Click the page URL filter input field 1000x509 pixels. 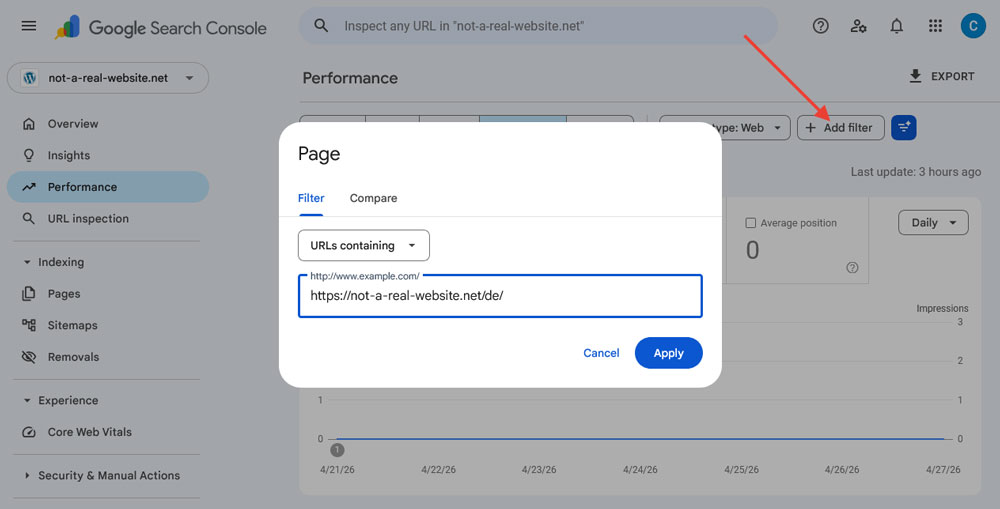pos(500,296)
